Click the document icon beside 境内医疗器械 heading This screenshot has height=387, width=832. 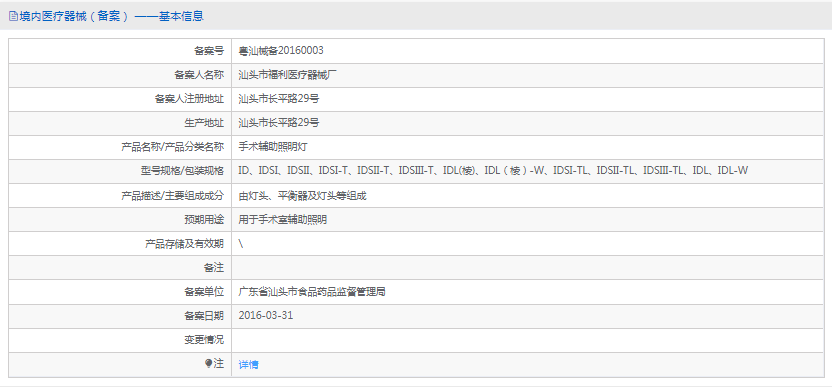coord(13,16)
